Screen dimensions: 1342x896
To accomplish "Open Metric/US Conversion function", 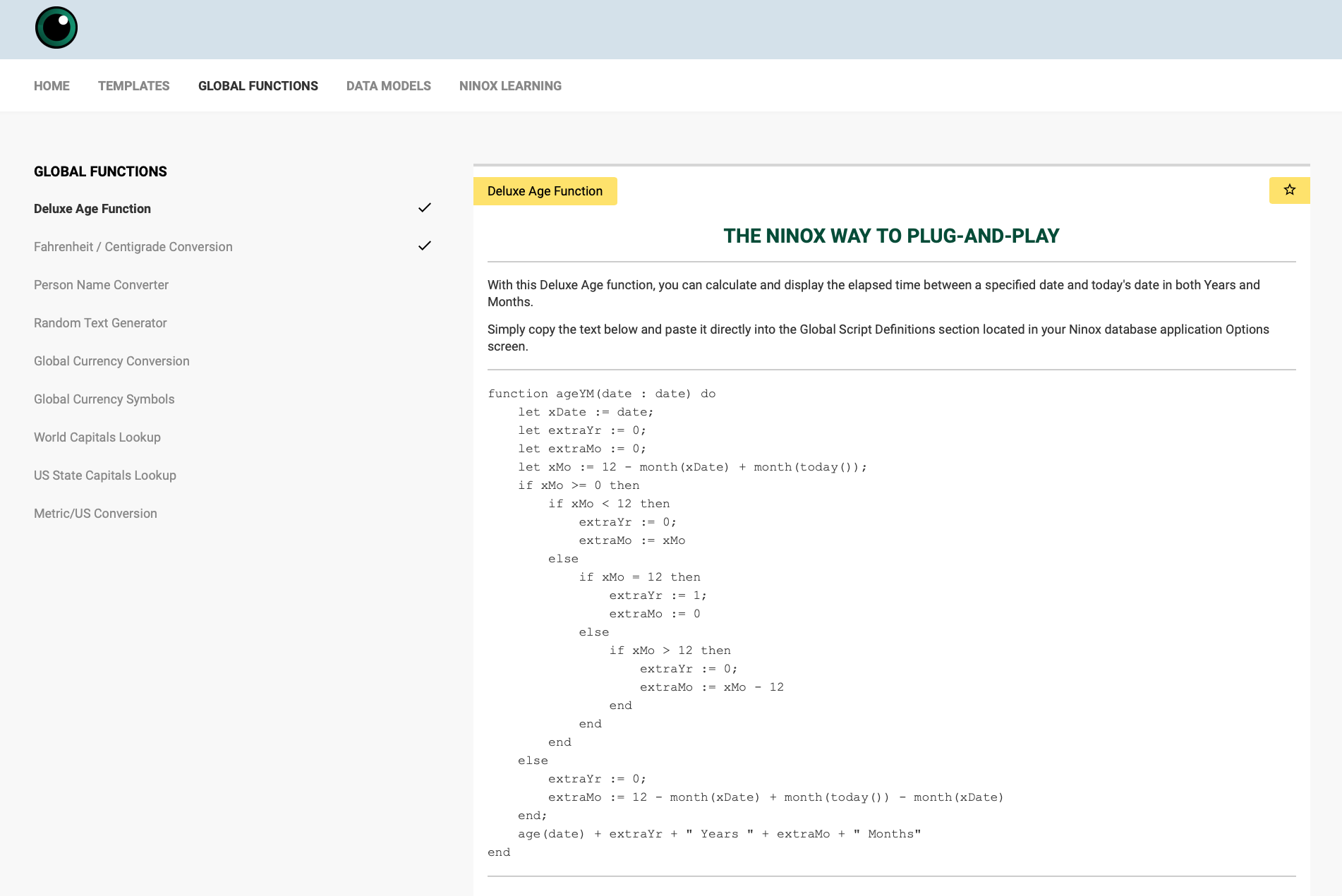I will click(x=95, y=514).
